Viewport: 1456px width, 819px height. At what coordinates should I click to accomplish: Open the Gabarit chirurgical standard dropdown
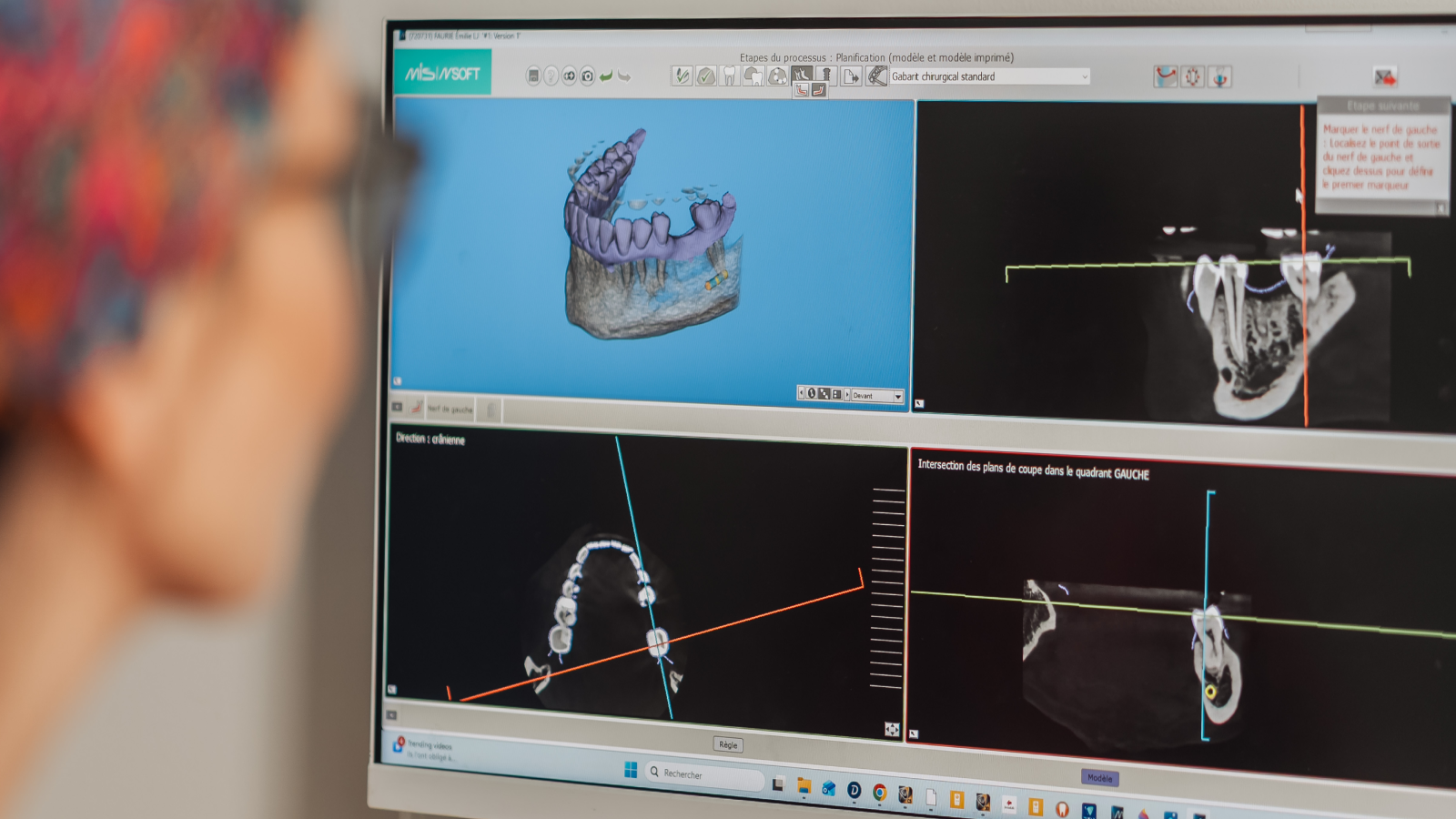1084,77
